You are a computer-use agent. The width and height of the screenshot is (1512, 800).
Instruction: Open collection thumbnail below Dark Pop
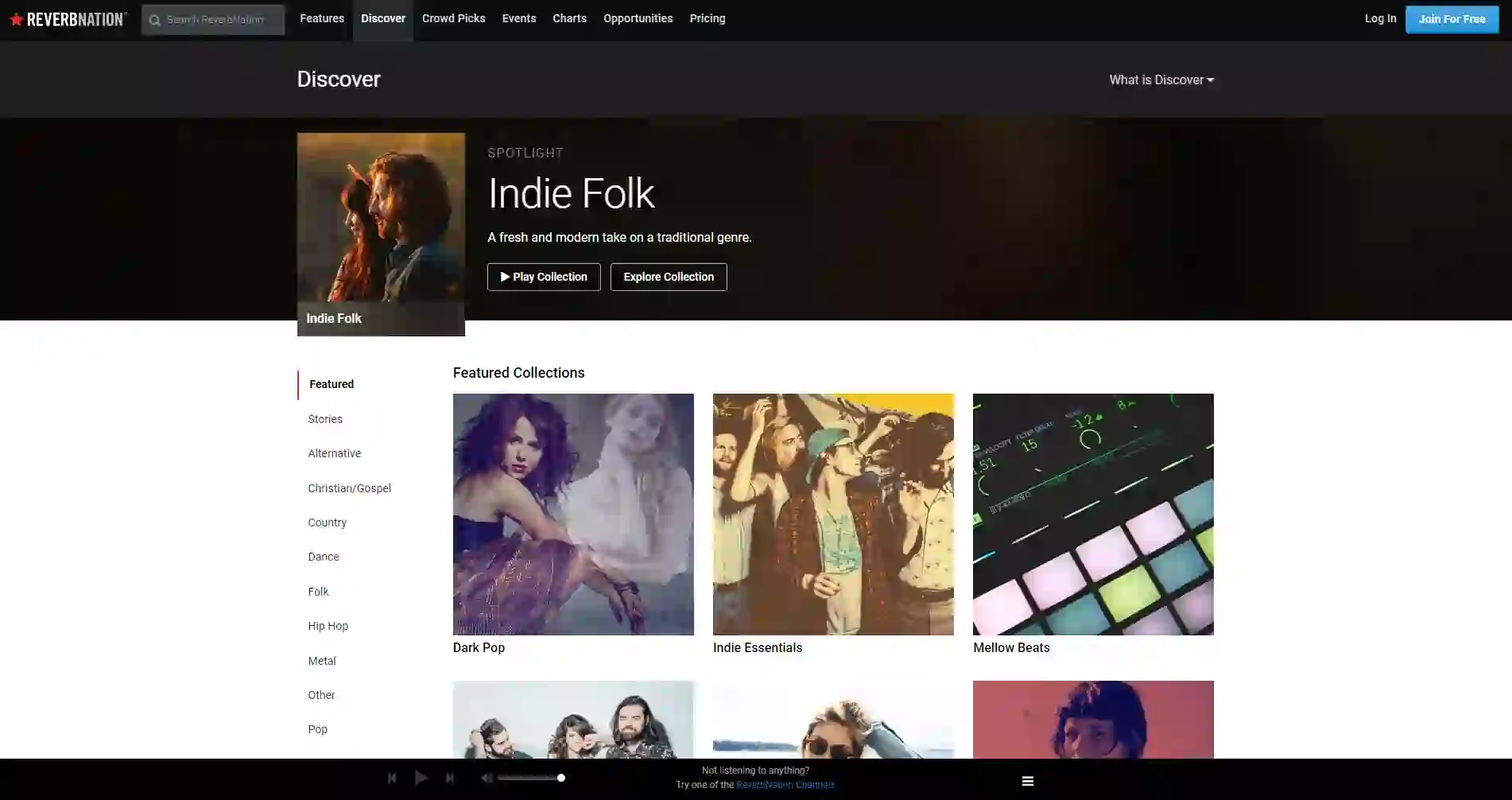573,719
